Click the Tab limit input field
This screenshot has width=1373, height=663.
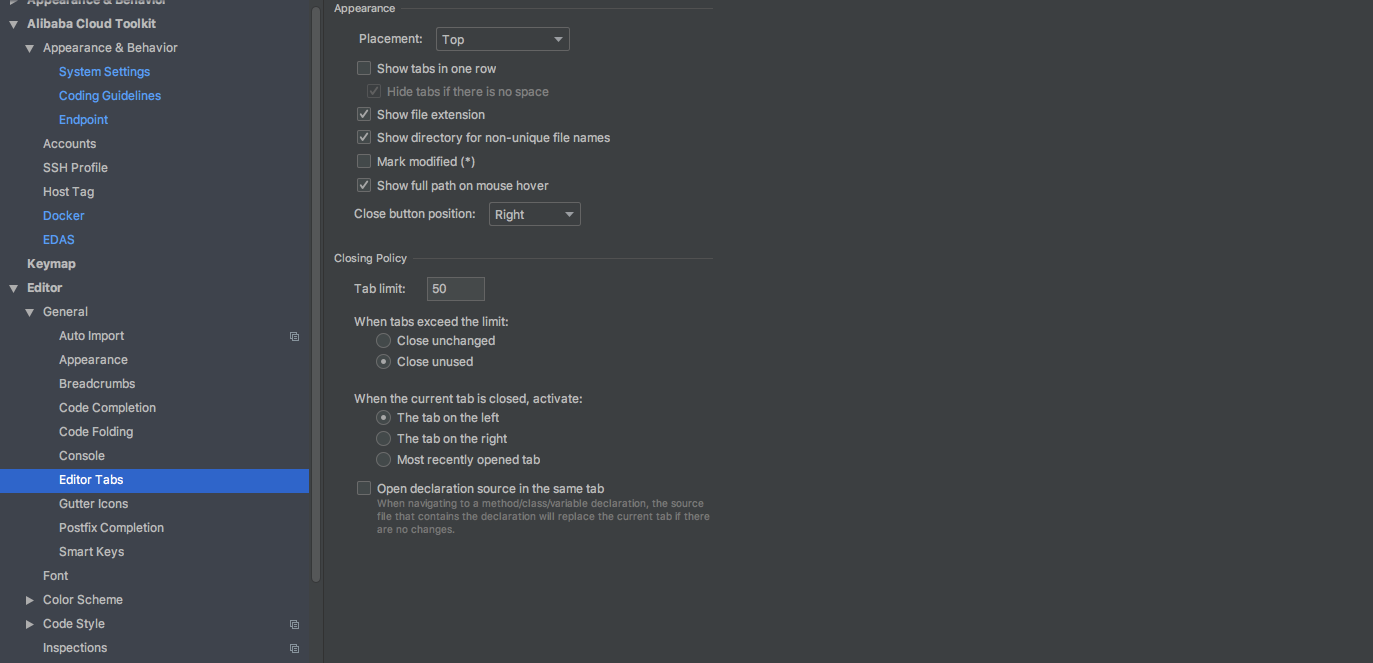coord(456,289)
